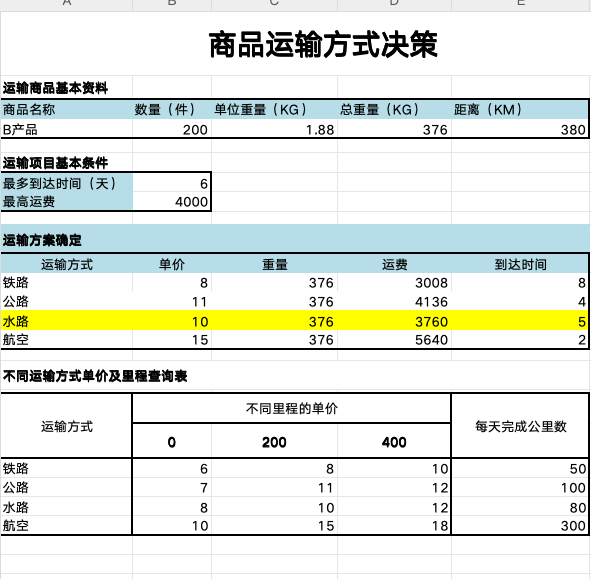This screenshot has height=579, width=591.
Task: Click railway freight cell 3008
Action: point(394,283)
